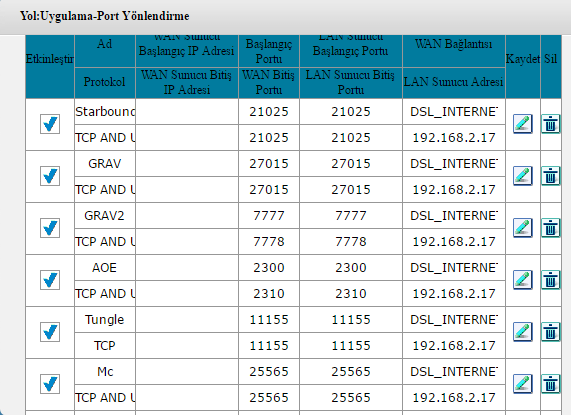Toggle the Tungle rule checkbox
This screenshot has width=571, height=415.
[50, 332]
